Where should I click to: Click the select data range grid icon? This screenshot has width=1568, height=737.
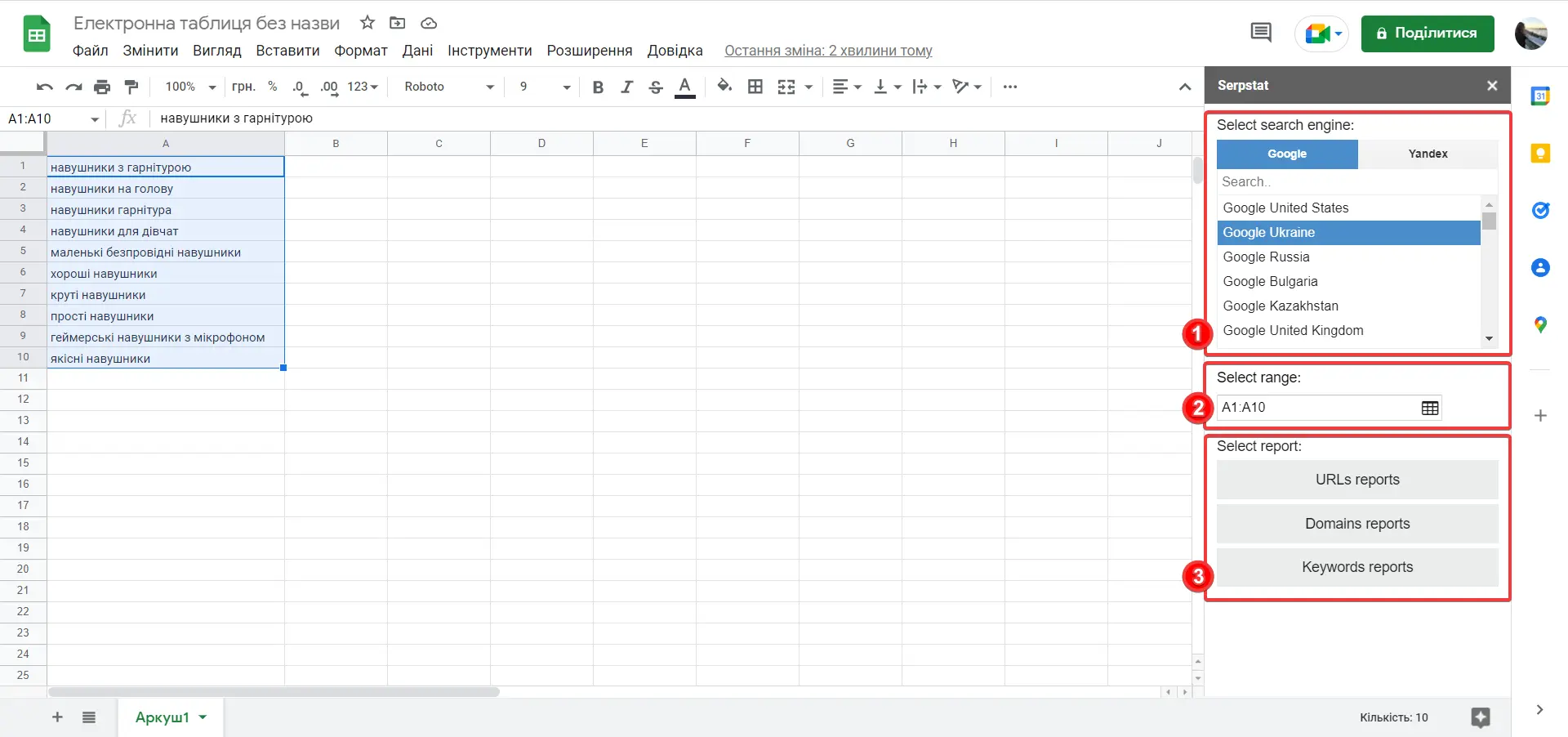point(1430,408)
